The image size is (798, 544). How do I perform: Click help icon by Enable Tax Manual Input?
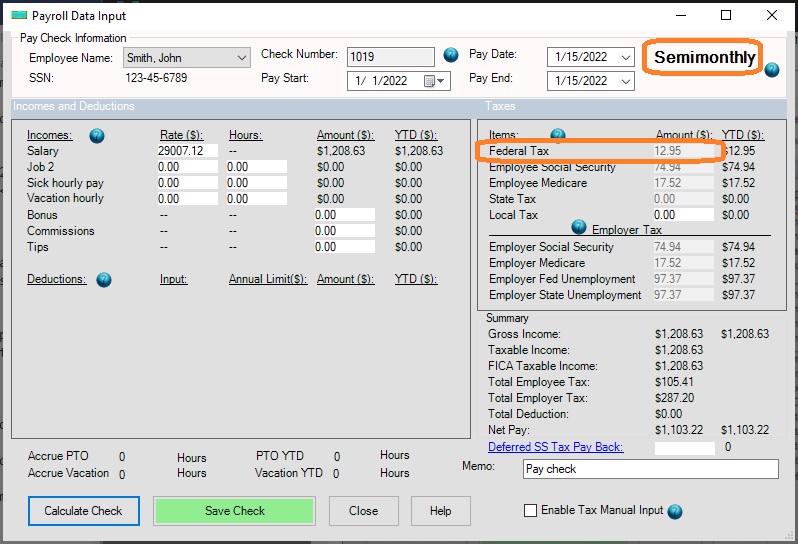point(675,511)
